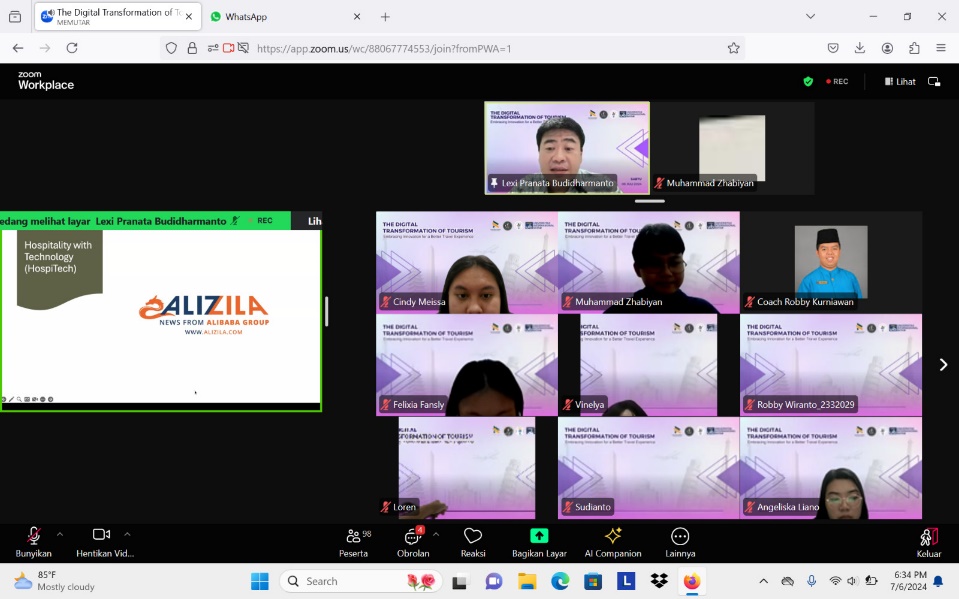Viewport: 959px width, 599px height.
Task: Click the green Bagikan Layar share icon
Action: pos(539,537)
